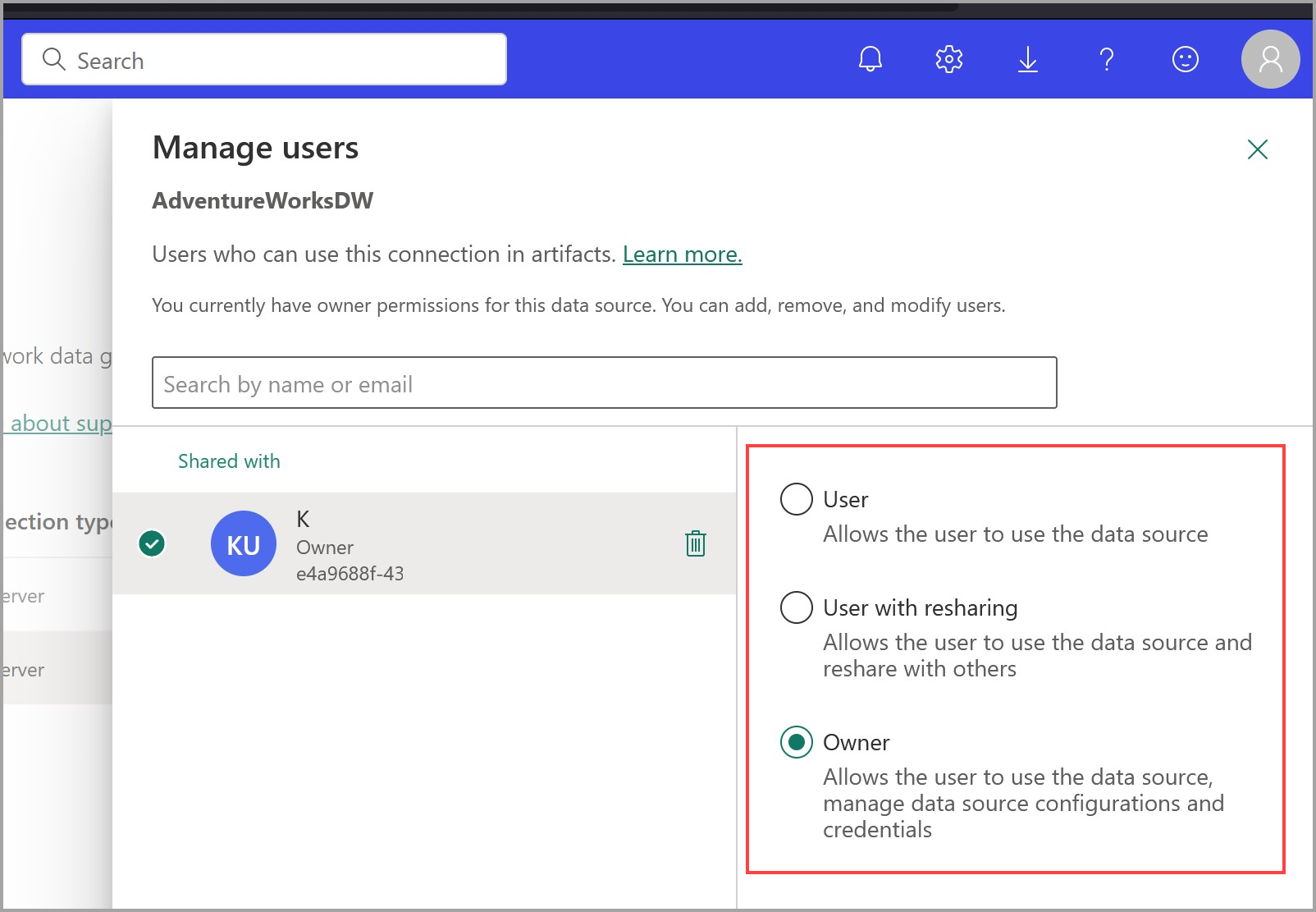Select User with resharing radio button

point(796,607)
